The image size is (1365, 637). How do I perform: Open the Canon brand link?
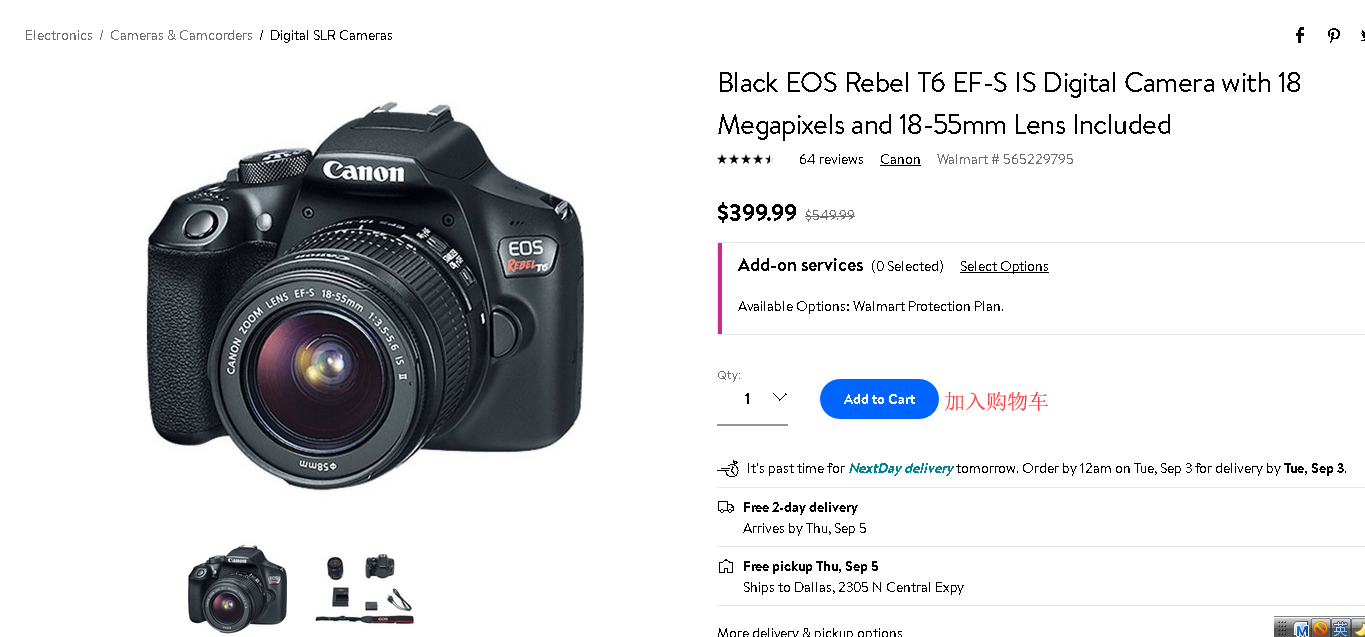[x=900, y=159]
